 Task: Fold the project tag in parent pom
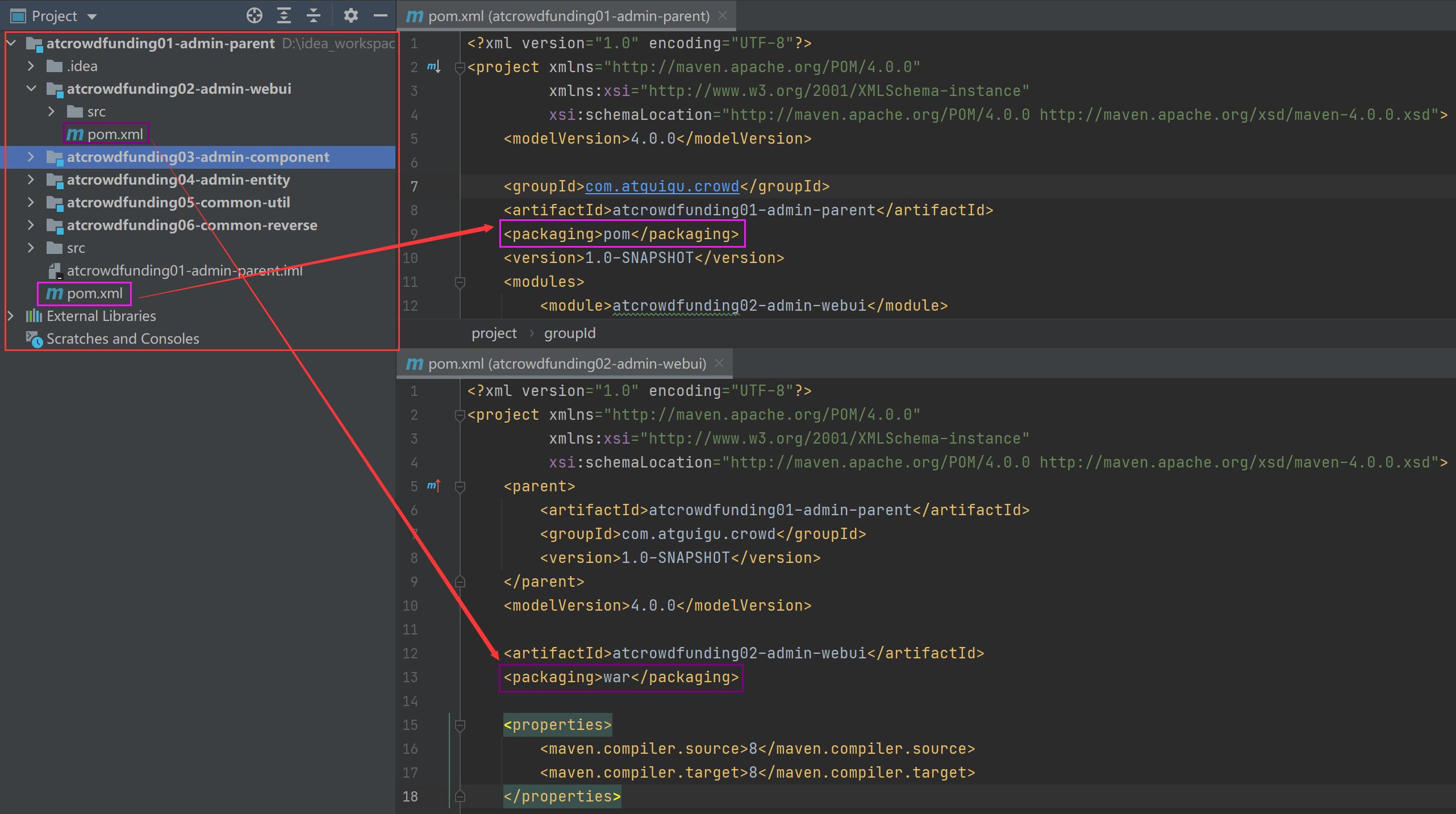pos(460,68)
